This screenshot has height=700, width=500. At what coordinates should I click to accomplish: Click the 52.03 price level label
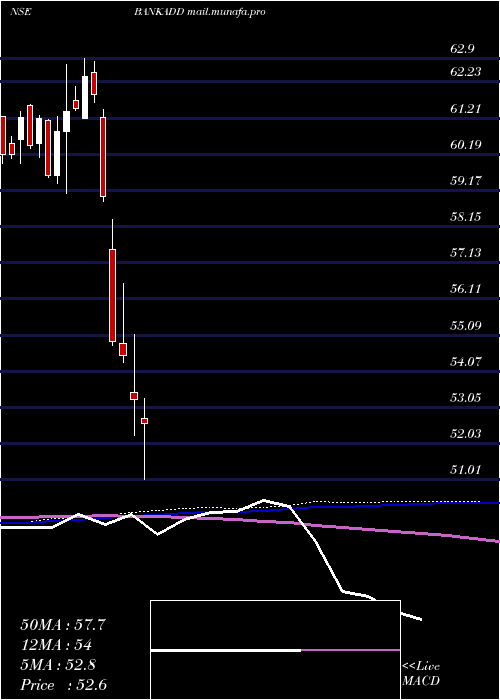tap(466, 433)
